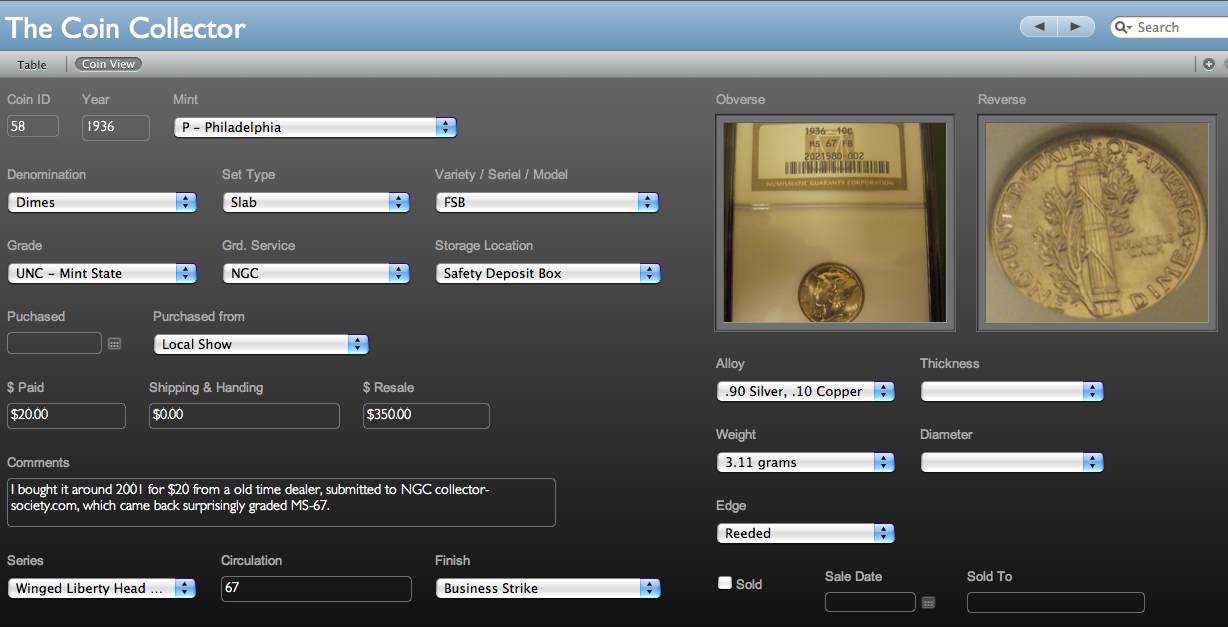The width and height of the screenshot is (1228, 627).
Task: Open calendar picker beside Purchased date
Action: click(x=114, y=343)
